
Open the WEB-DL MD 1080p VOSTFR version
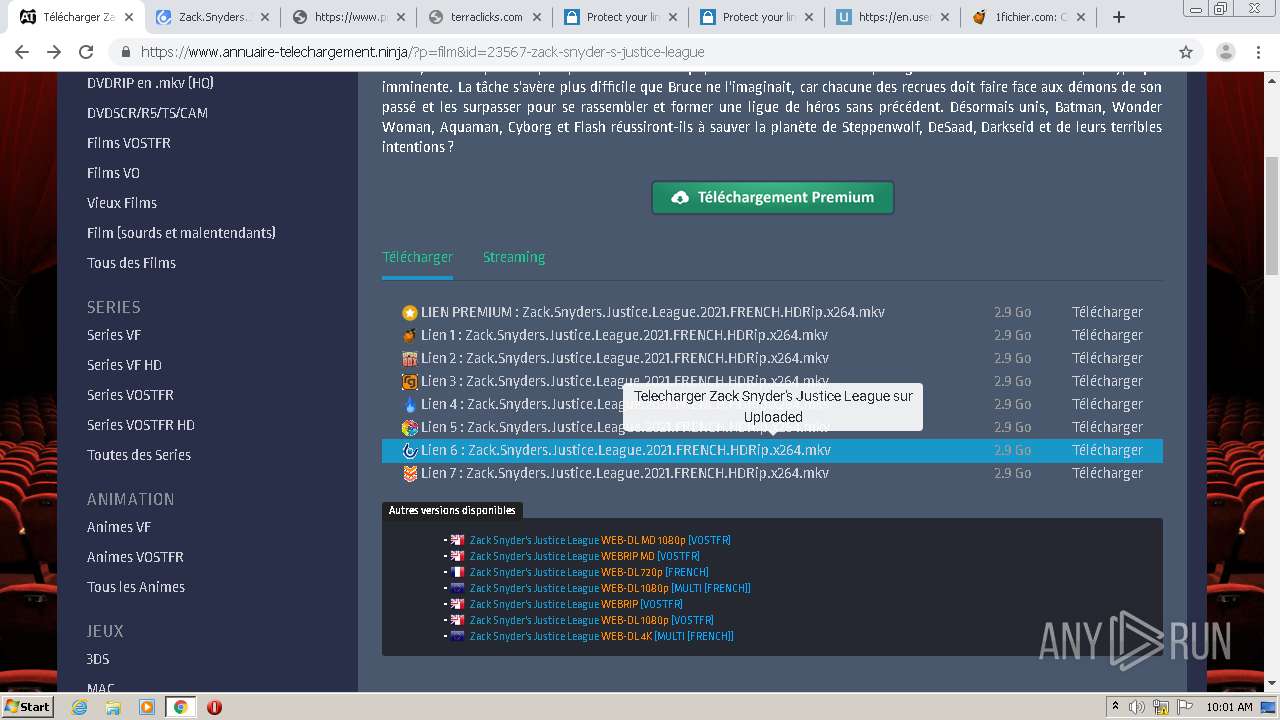pyautogui.click(x=600, y=540)
